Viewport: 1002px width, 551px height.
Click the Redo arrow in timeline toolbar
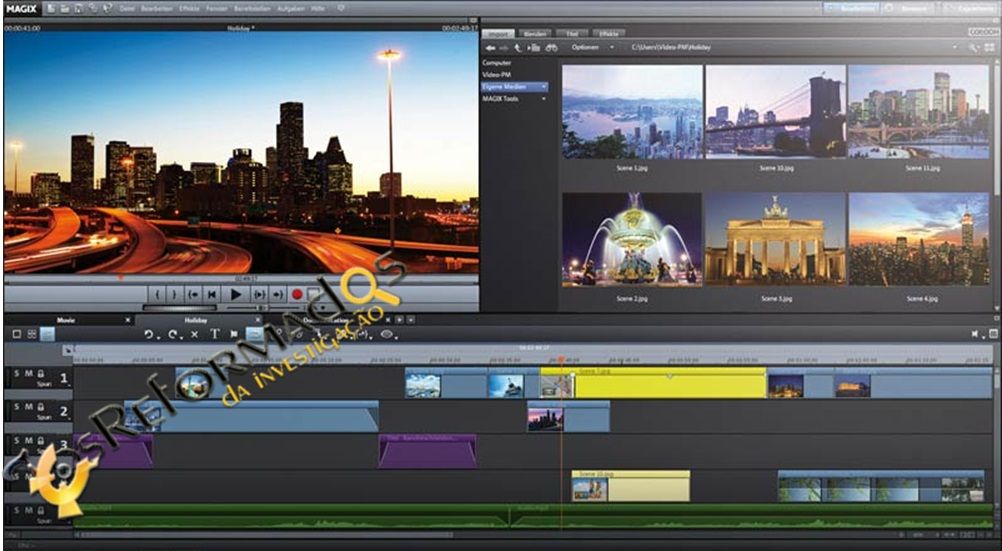(x=172, y=334)
